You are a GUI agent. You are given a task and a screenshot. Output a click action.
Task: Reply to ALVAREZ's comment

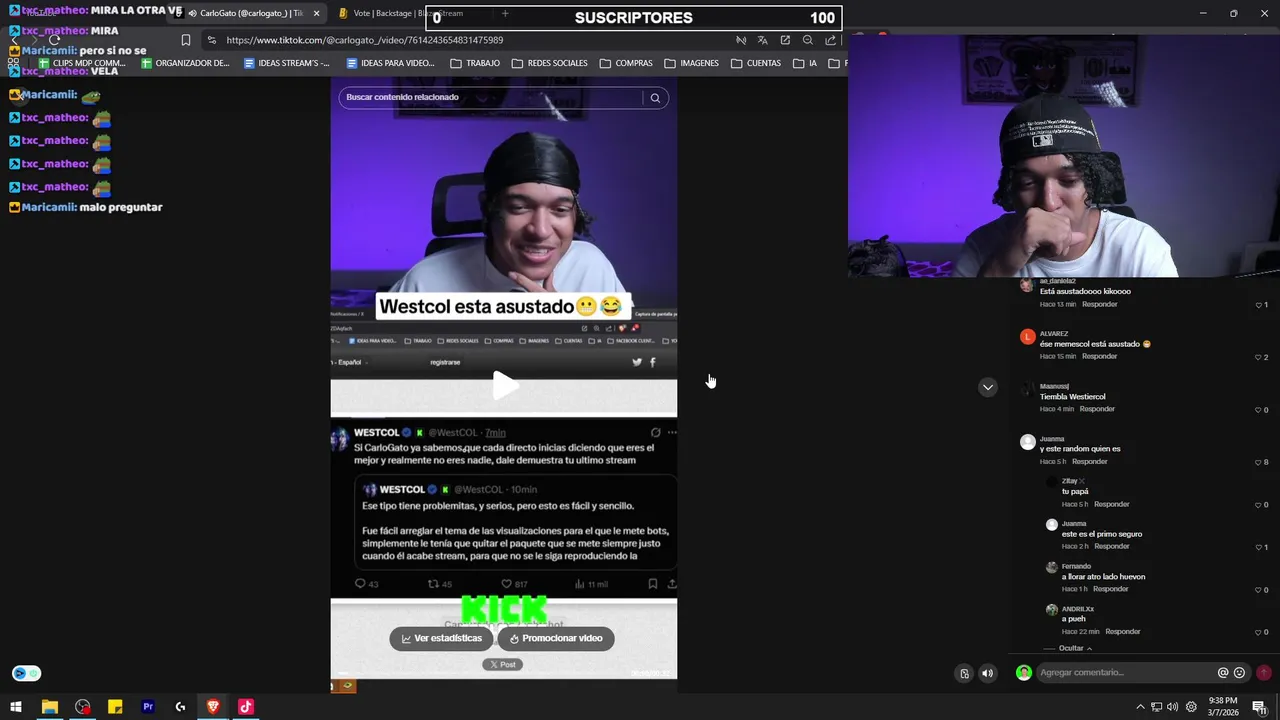(x=1099, y=356)
